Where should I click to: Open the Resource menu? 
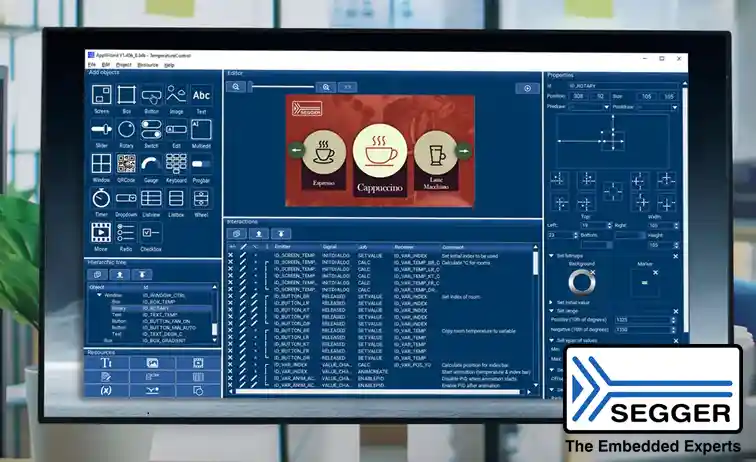[148, 65]
